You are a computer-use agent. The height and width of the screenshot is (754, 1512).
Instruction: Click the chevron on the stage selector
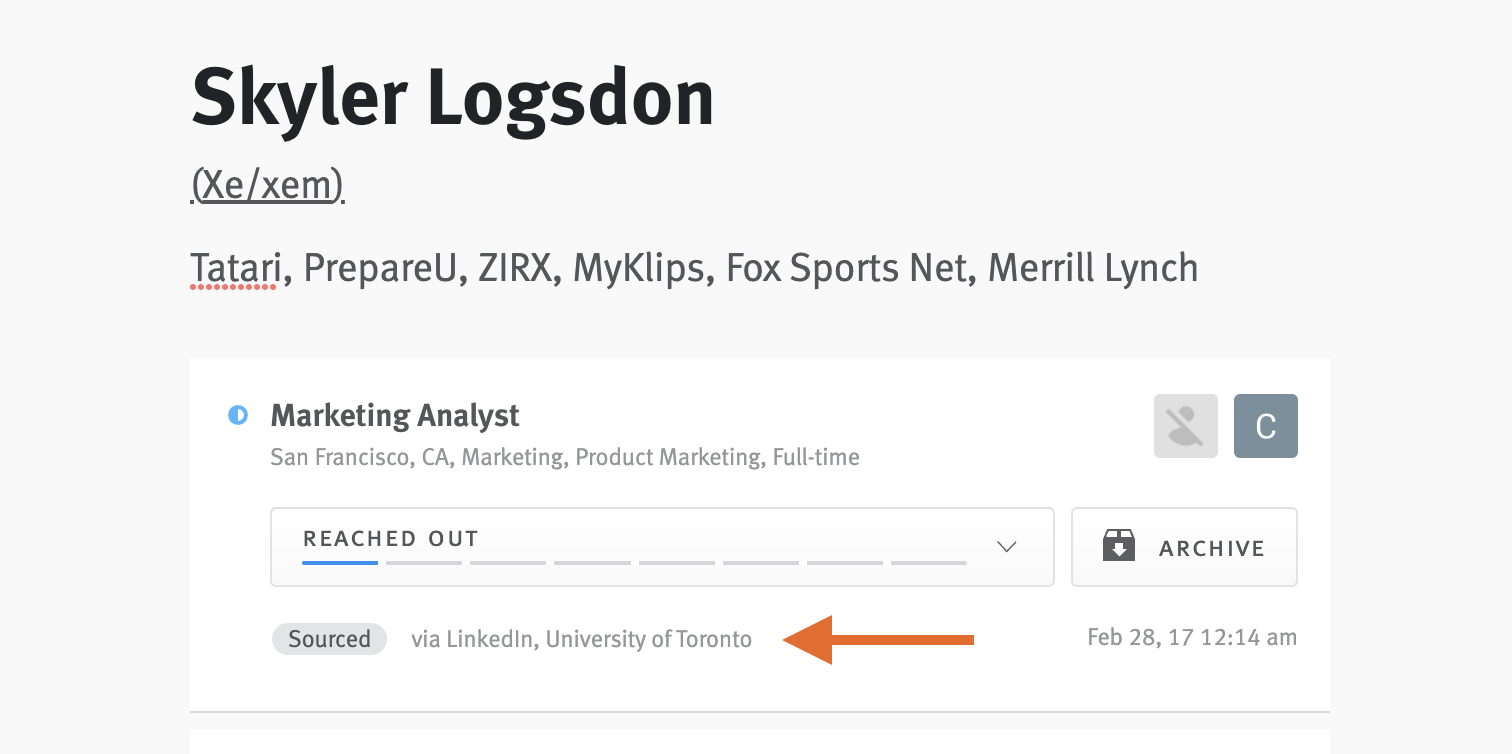1006,546
